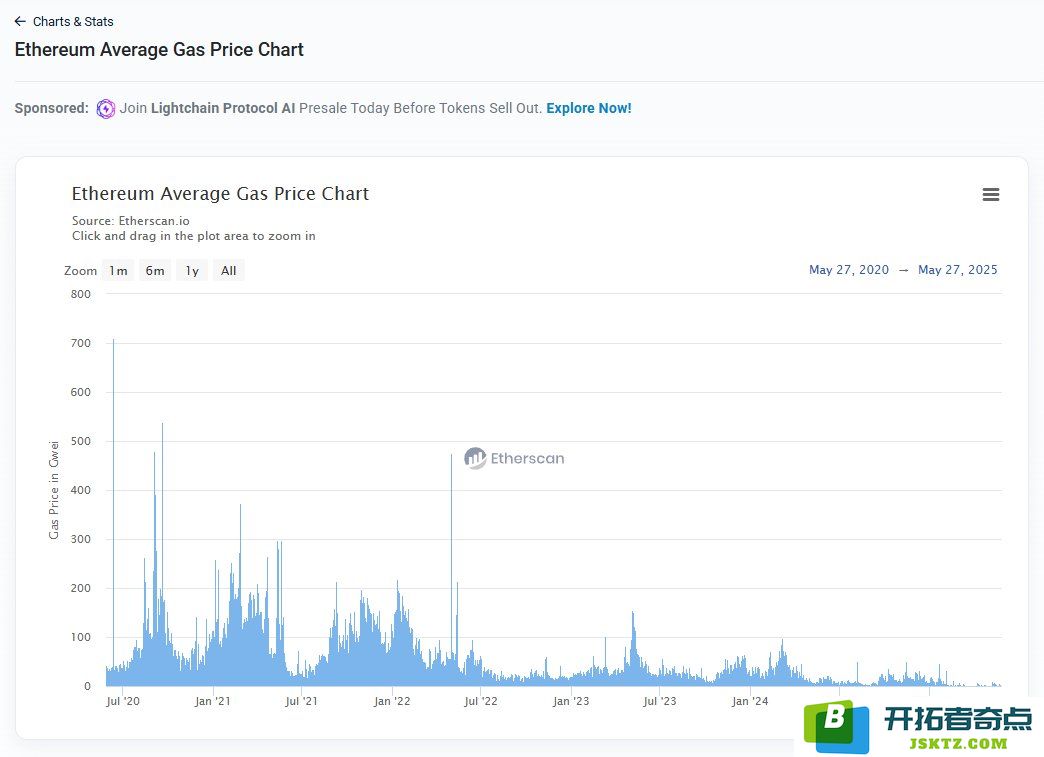This screenshot has height=757, width=1044.
Task: Edit the end date May 27, 2025
Action: pos(957,270)
